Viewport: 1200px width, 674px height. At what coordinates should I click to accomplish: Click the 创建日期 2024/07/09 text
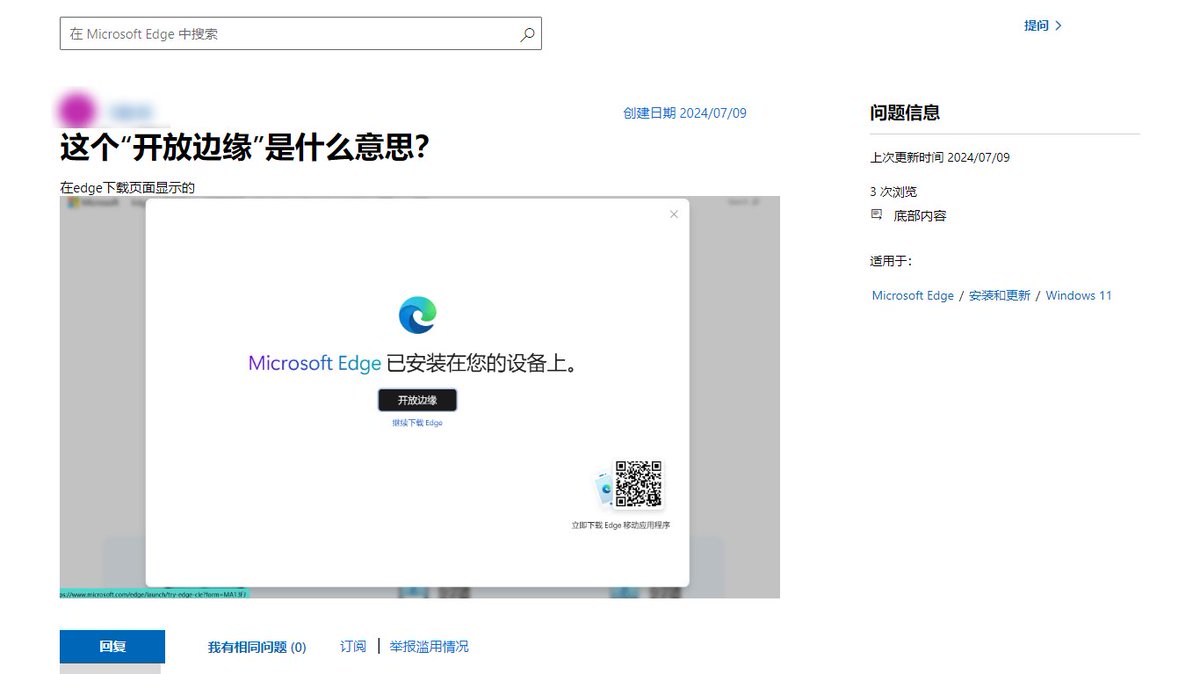click(x=685, y=113)
